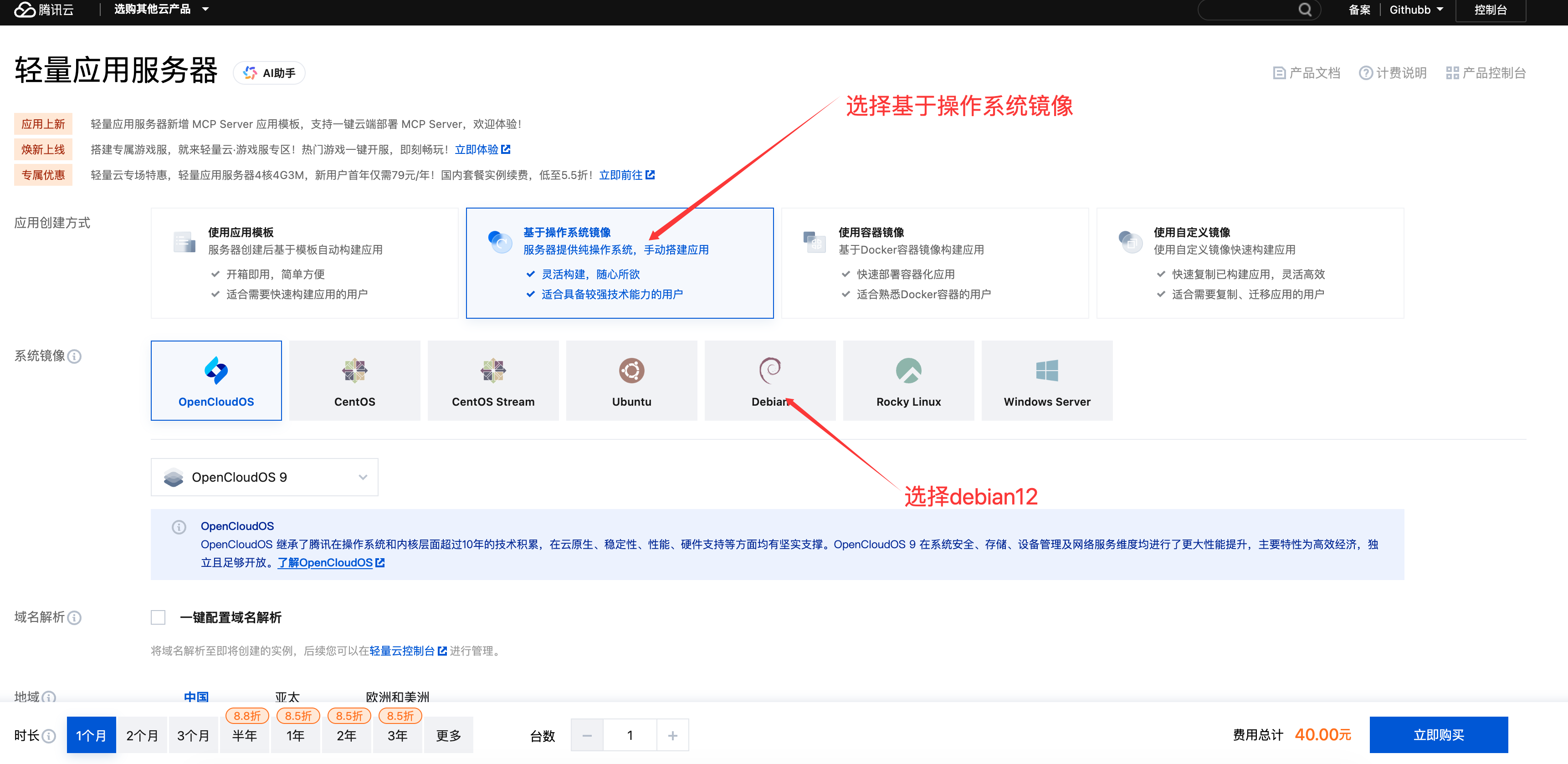
Task: Select the CentOS system image icon
Action: pyautogui.click(x=355, y=370)
